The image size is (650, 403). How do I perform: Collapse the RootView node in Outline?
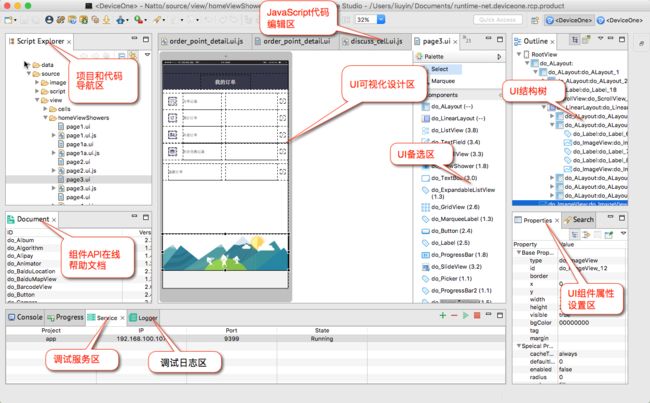[519, 54]
